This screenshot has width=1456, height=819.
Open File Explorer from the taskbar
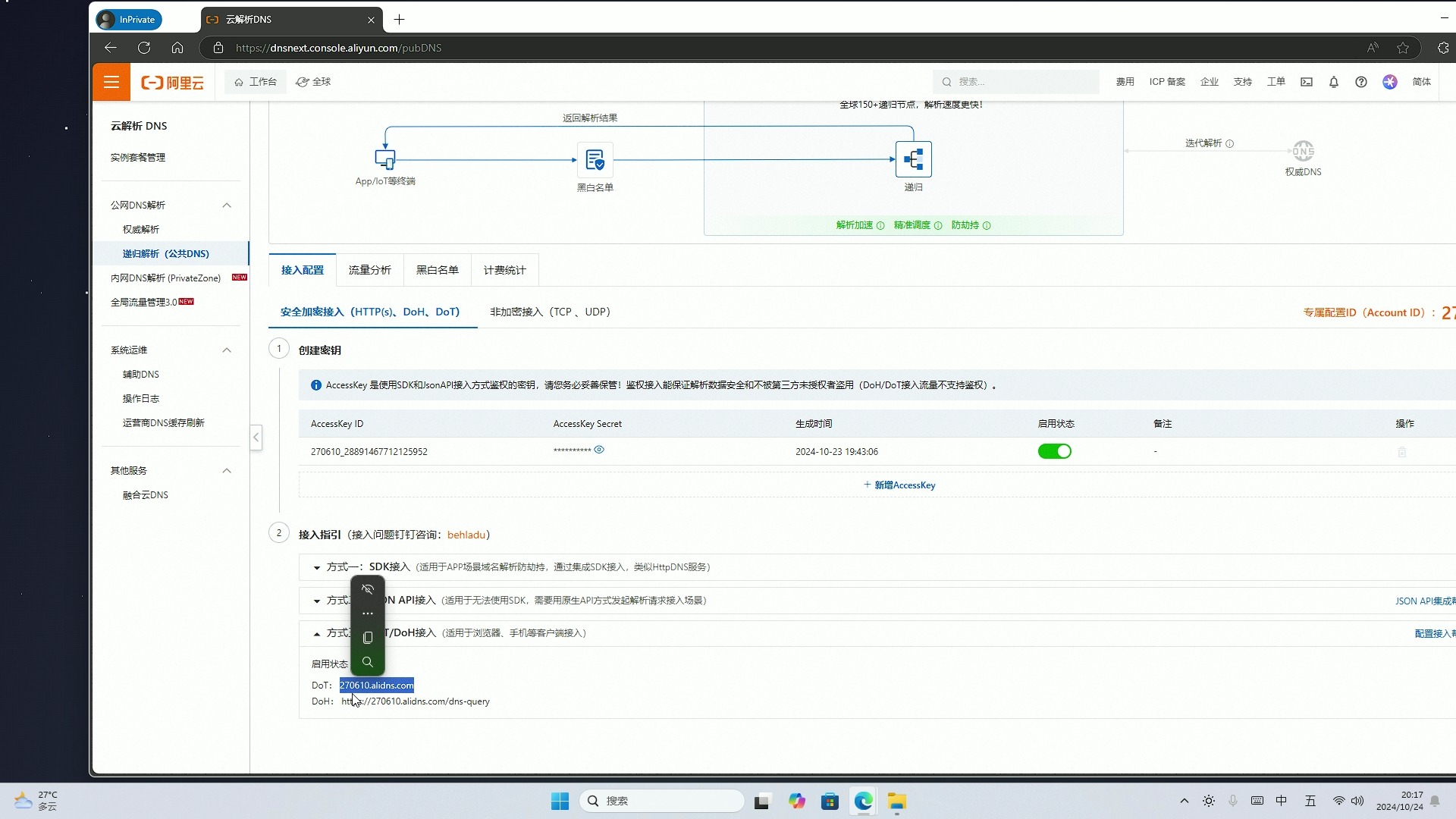click(x=896, y=801)
